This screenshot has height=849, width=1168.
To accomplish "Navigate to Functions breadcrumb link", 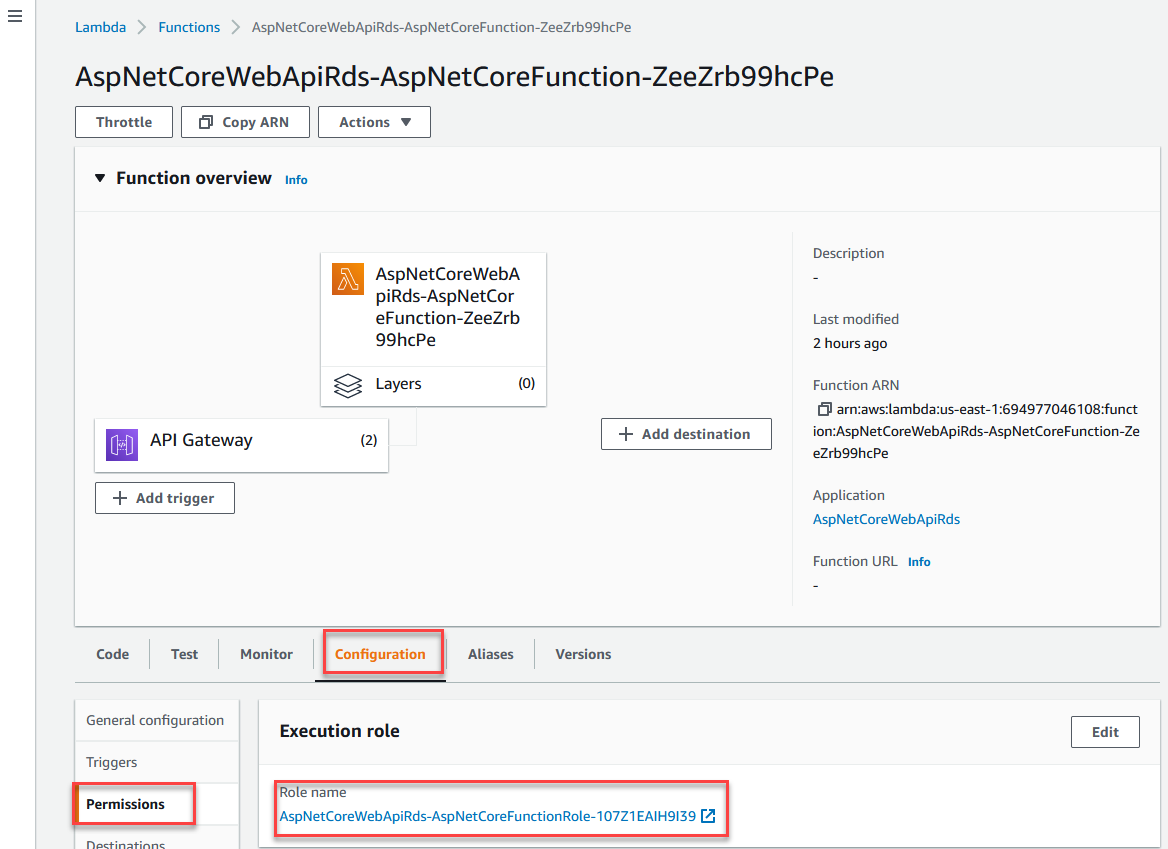I will coord(189,28).
